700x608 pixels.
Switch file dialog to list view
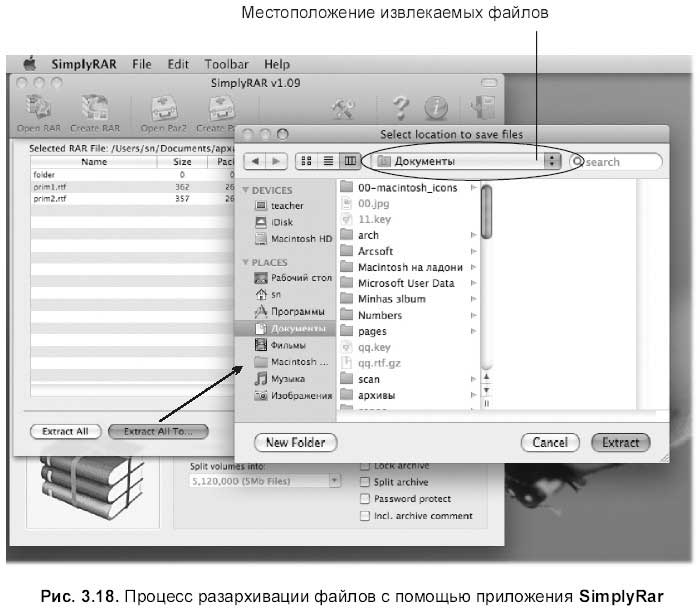coord(328,161)
